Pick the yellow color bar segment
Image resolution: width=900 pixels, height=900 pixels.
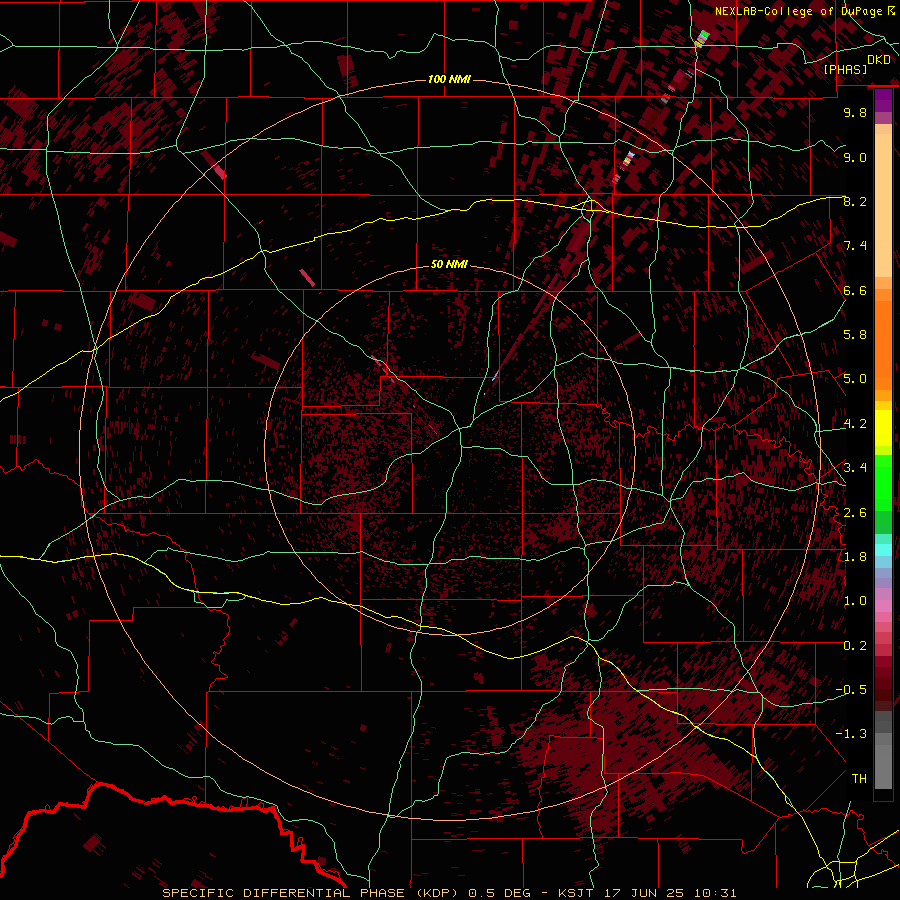[x=883, y=428]
